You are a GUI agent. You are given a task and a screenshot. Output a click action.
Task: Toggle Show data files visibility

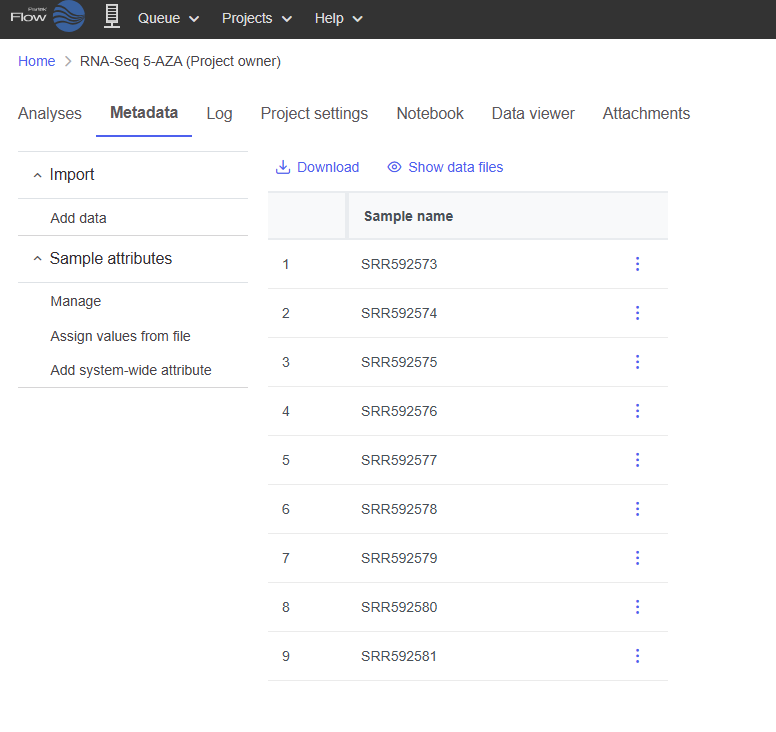tap(445, 167)
